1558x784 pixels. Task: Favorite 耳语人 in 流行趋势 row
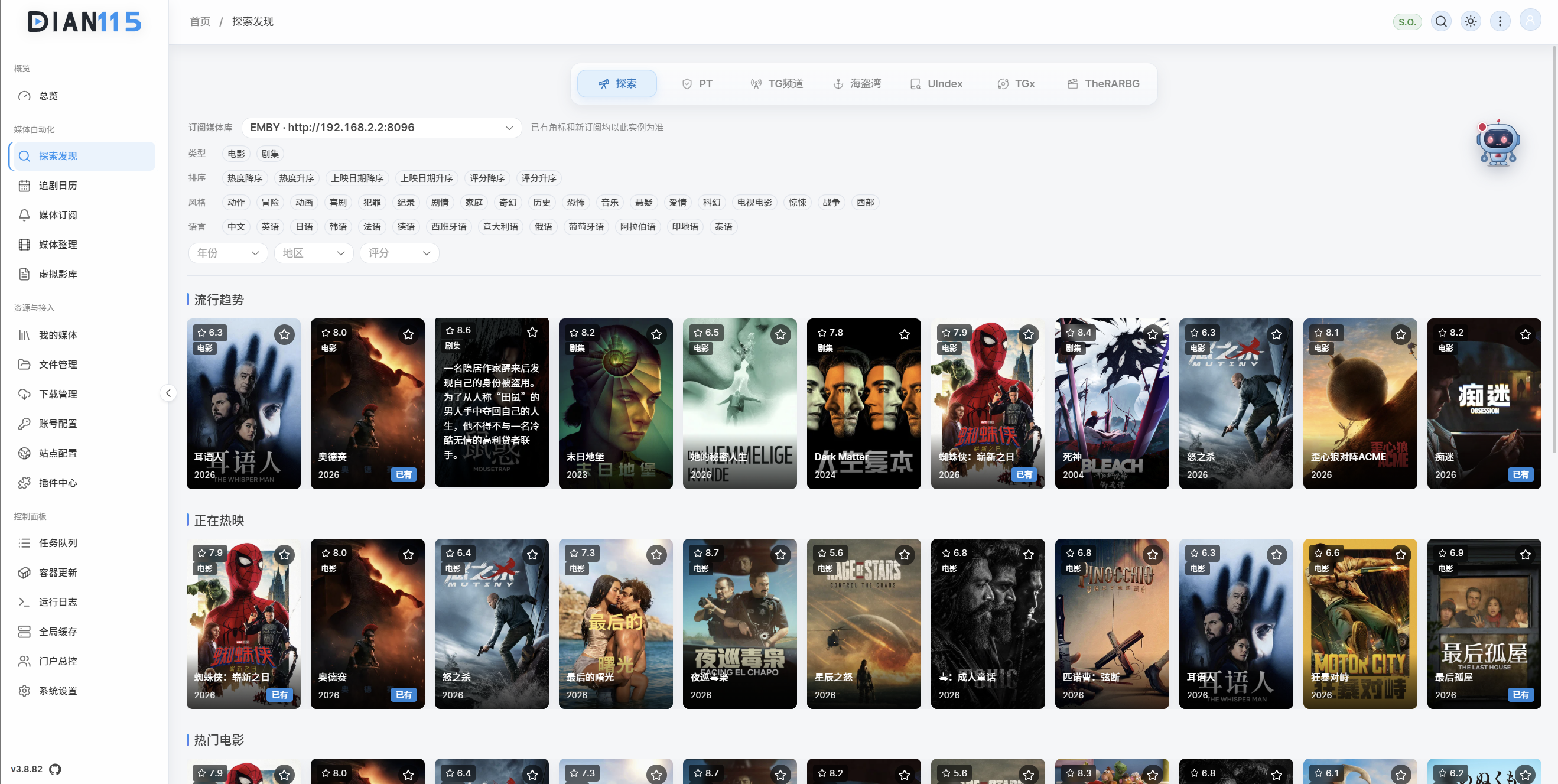coord(284,334)
